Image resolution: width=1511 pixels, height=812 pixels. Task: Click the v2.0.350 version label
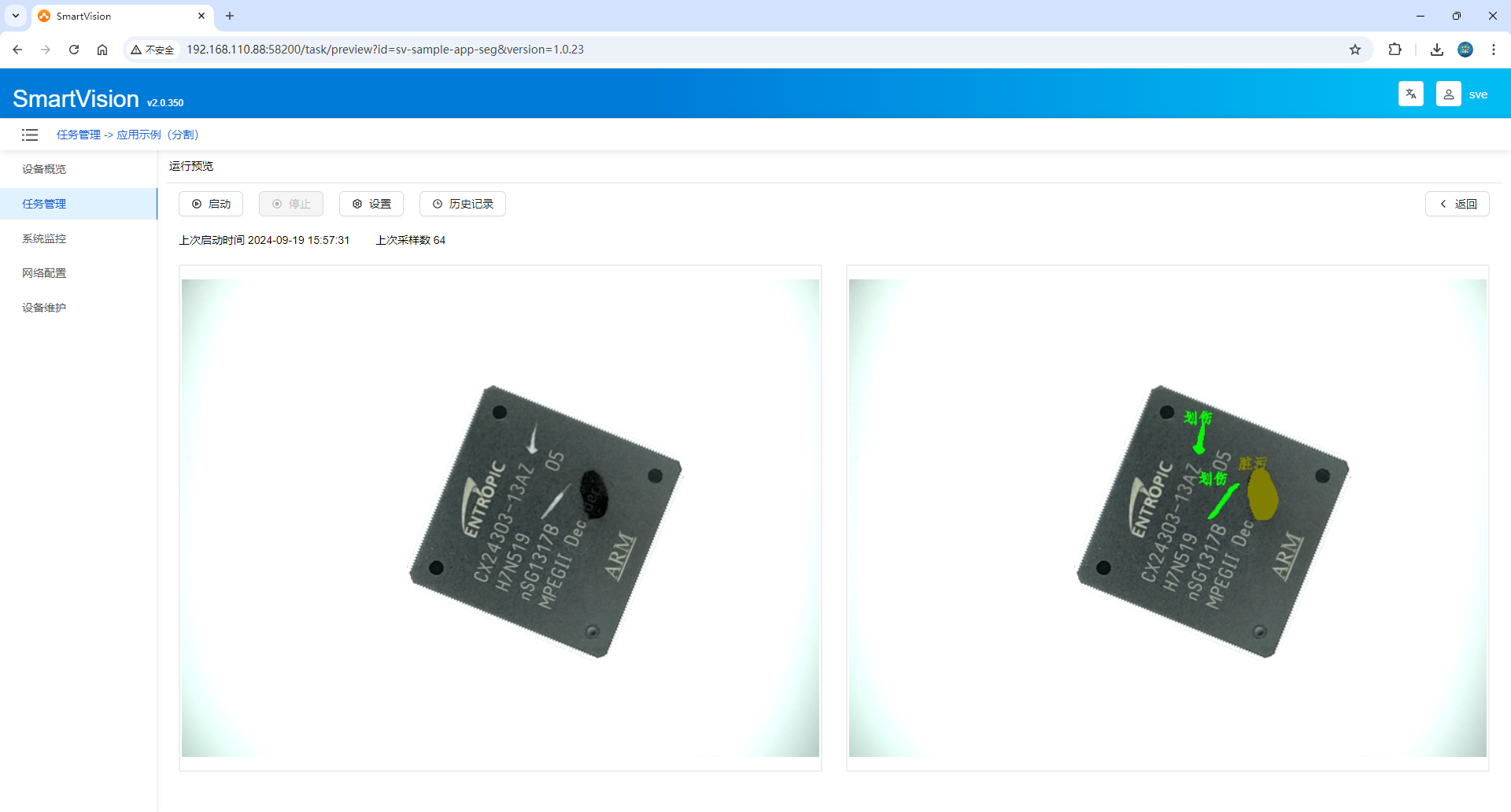pos(165,103)
